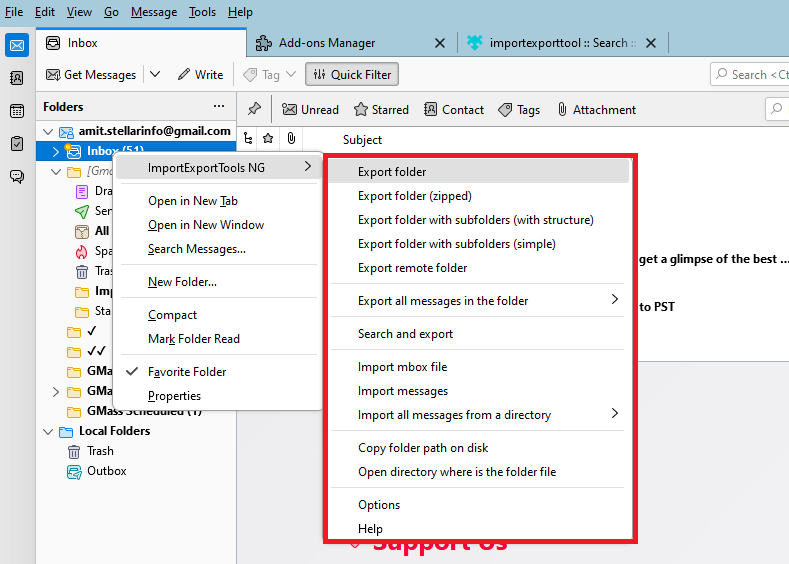Open the View menu
Image resolution: width=789 pixels, height=564 pixels.
pyautogui.click(x=80, y=12)
